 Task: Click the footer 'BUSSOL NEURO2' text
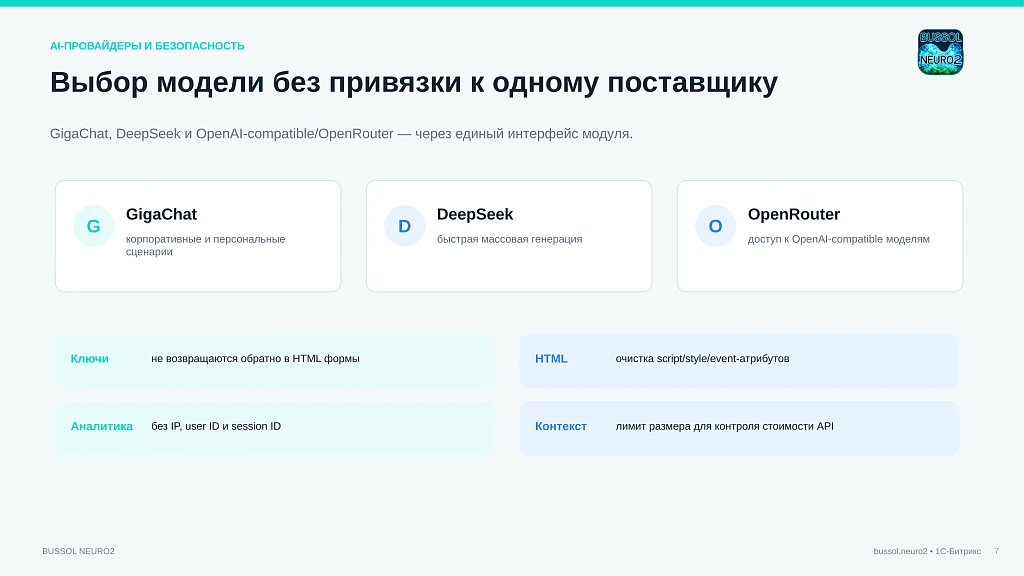point(78,551)
